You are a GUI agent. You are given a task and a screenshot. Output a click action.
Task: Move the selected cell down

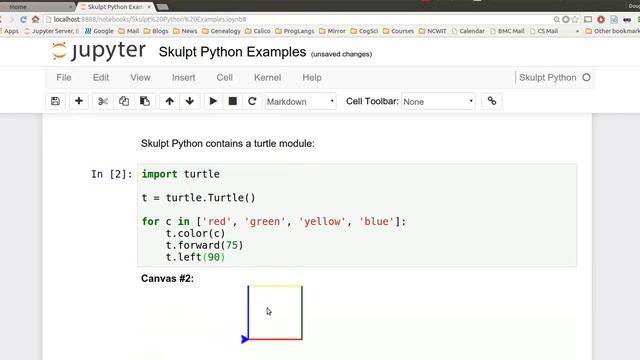[190, 101]
